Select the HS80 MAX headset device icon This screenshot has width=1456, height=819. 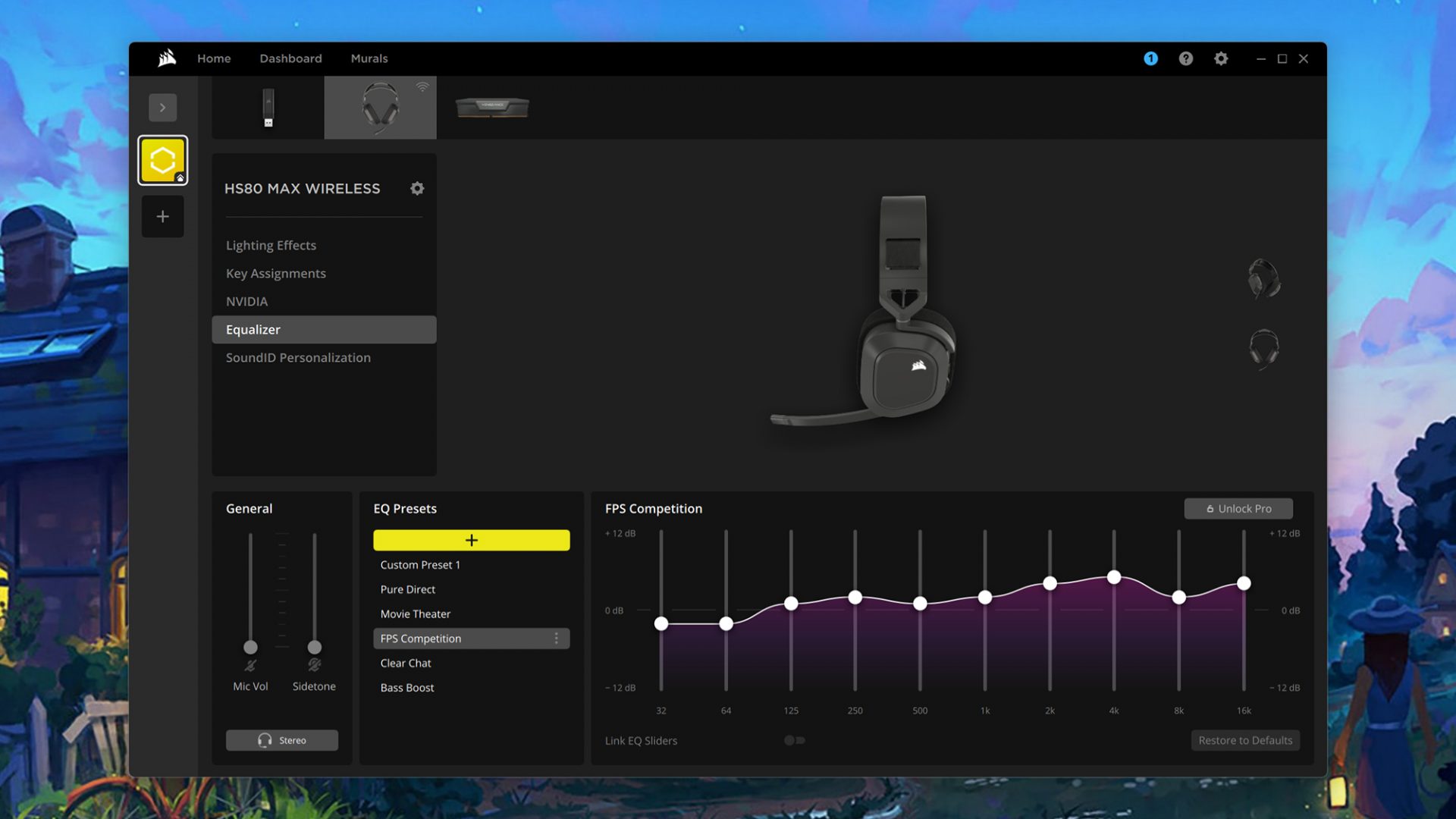click(379, 106)
